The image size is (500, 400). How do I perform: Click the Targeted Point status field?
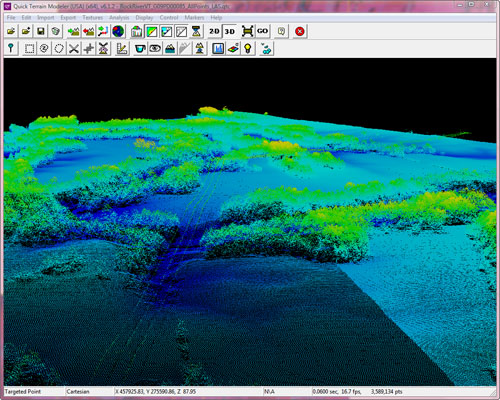(34, 391)
